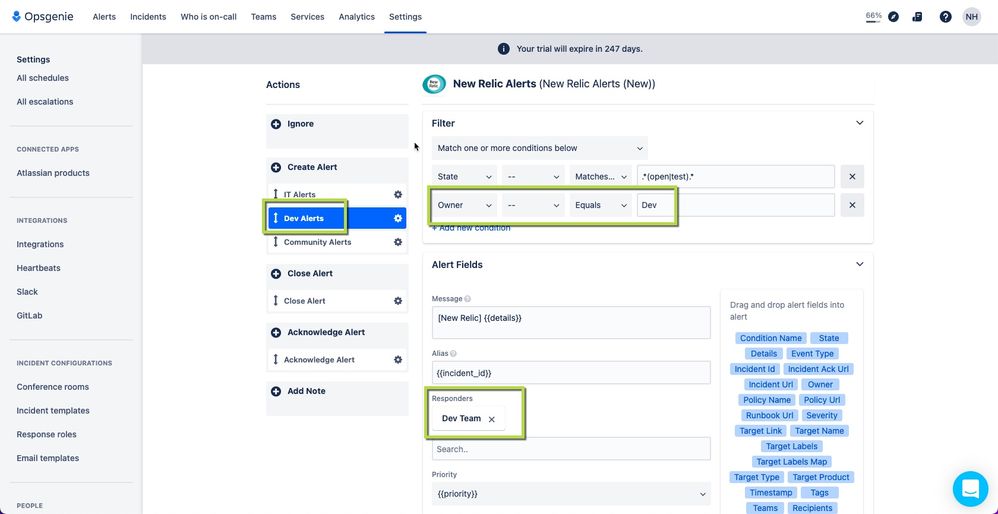Screen dimensions: 998x514
Task: Remove Dev Team from responders
Action: [491, 419]
